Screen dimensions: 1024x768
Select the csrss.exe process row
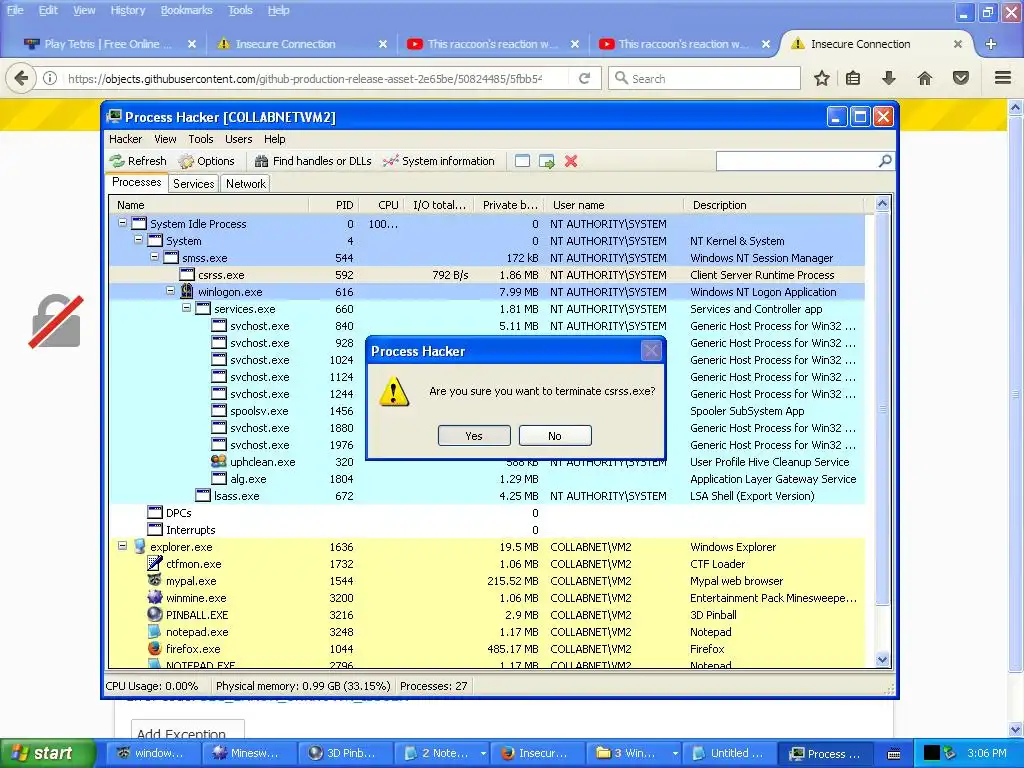tap(487, 275)
